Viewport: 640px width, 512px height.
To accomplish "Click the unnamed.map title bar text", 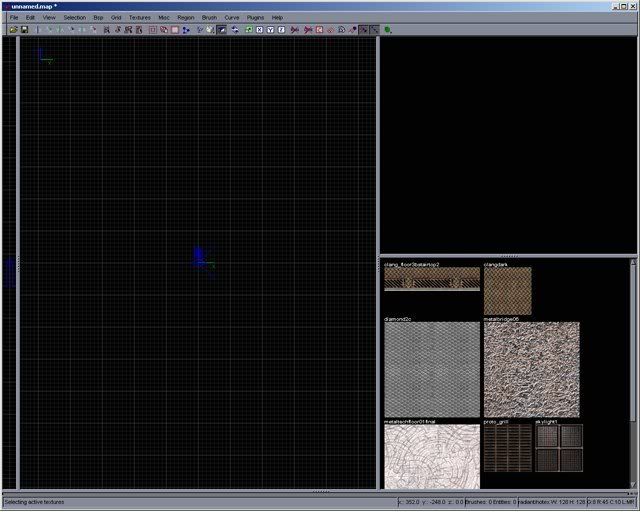I will pos(34,7).
